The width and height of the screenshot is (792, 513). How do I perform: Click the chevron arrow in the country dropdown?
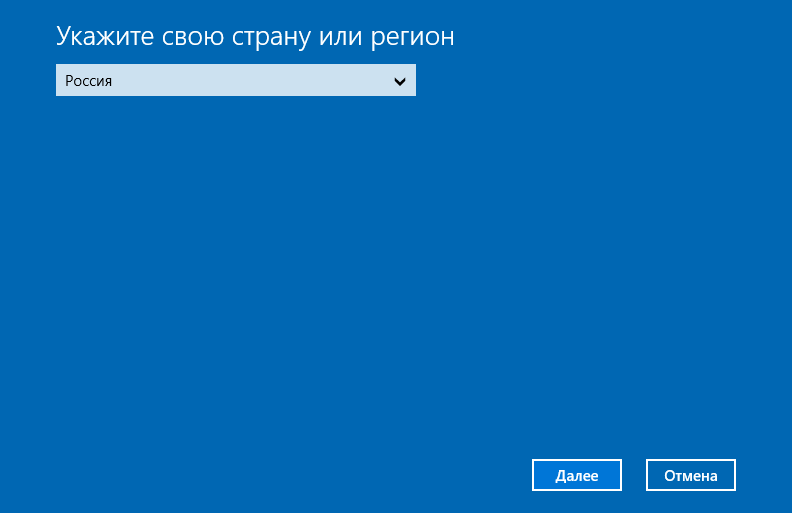pos(400,81)
